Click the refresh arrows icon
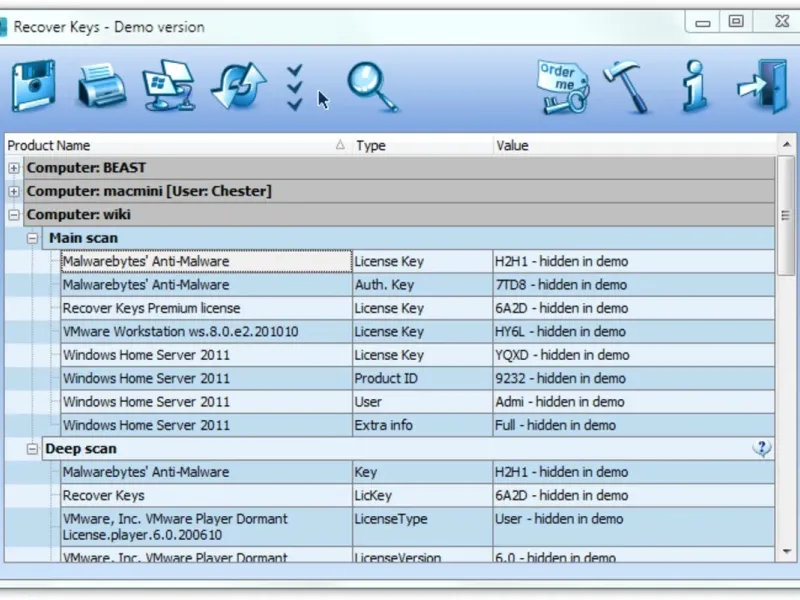Viewport: 800px width, 600px height. click(238, 85)
